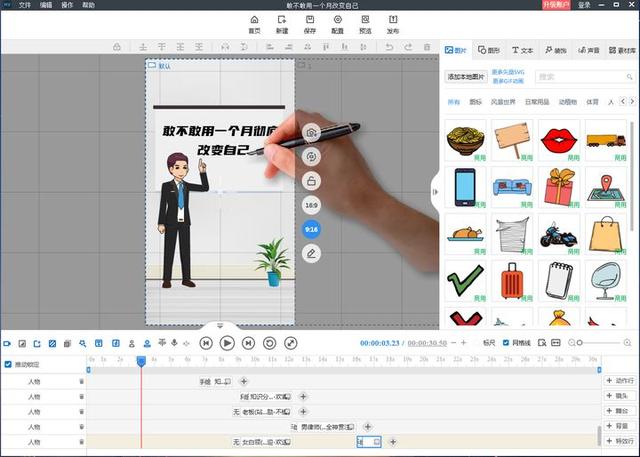Click the timeline zoom slider
Viewport: 640px width, 457px height.
[598, 343]
